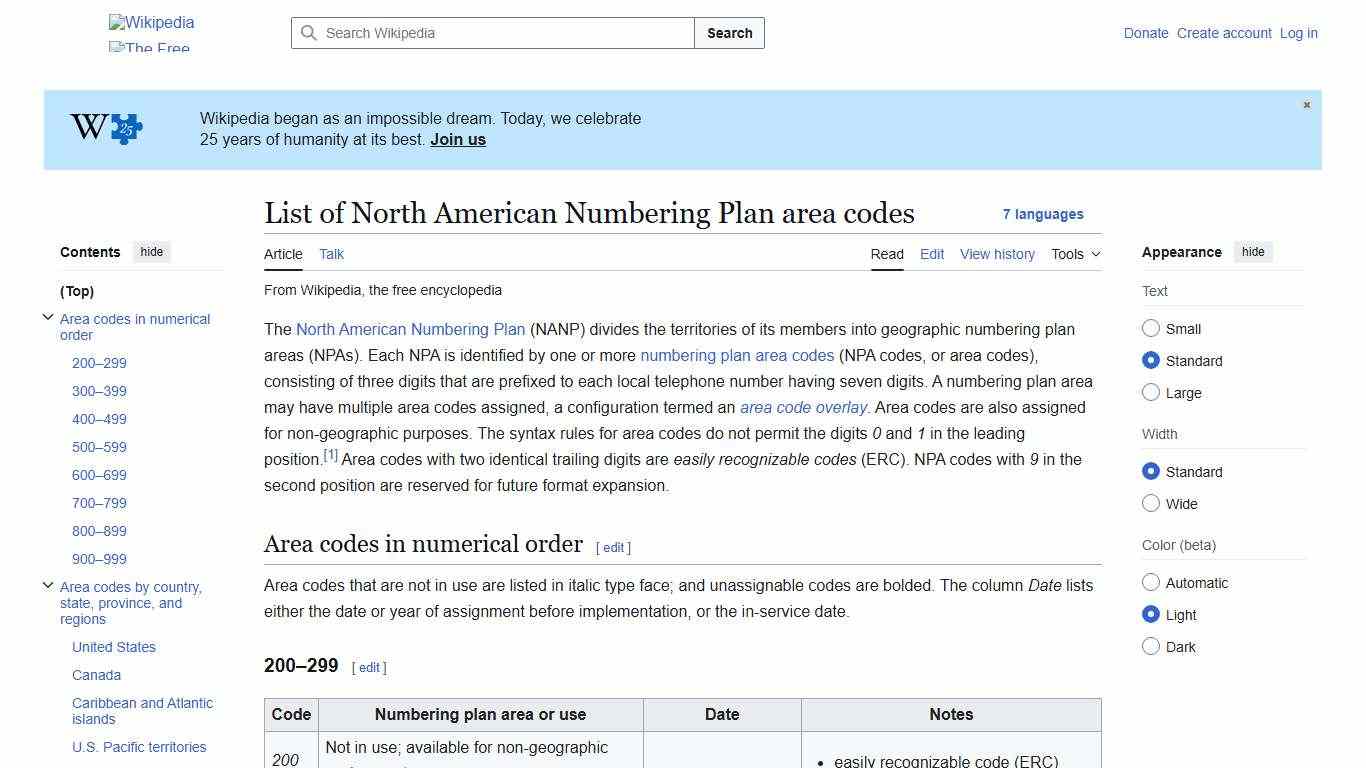Enable Wide width layout
Image resolution: width=1366 pixels, height=768 pixels.
pos(1151,504)
